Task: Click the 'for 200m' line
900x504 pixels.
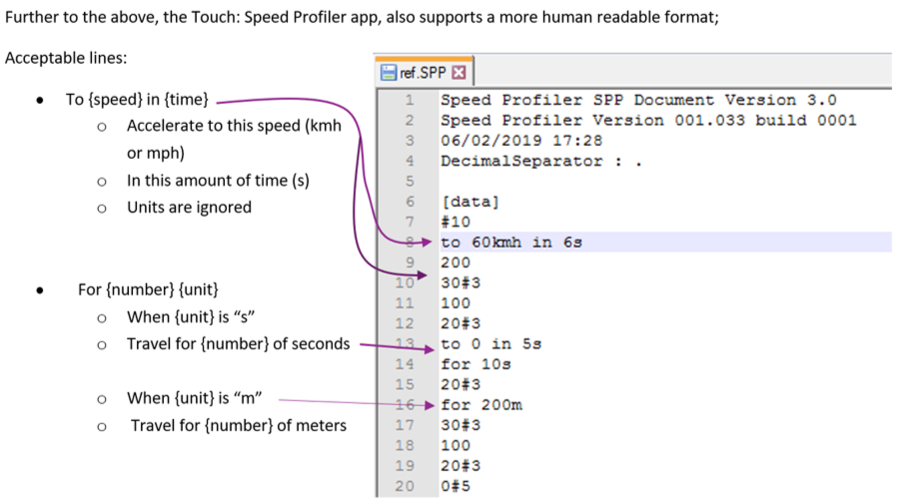Action: tap(481, 405)
